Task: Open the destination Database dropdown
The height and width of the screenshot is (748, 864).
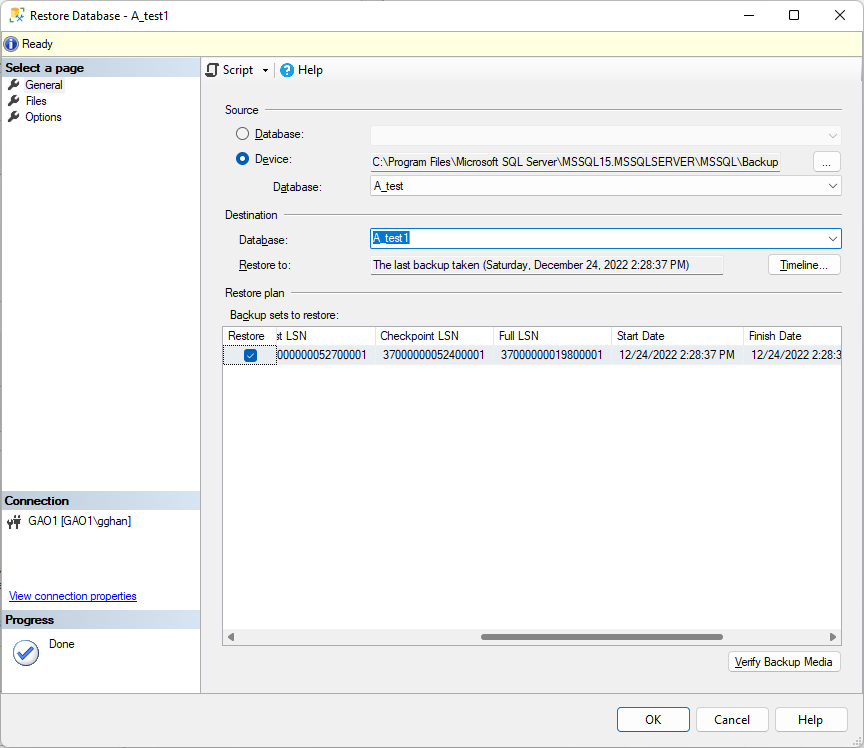Action: 831,239
